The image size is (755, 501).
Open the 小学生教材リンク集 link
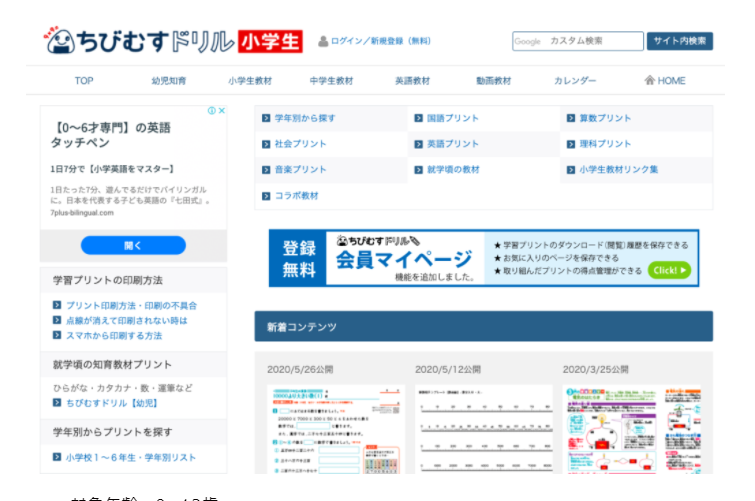pyautogui.click(x=619, y=170)
